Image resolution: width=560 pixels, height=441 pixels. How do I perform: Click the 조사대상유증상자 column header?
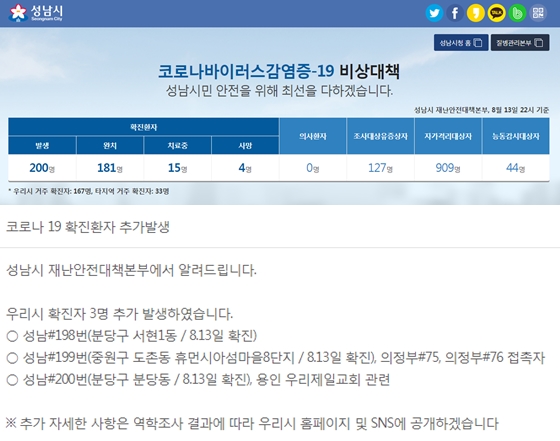[380, 136]
